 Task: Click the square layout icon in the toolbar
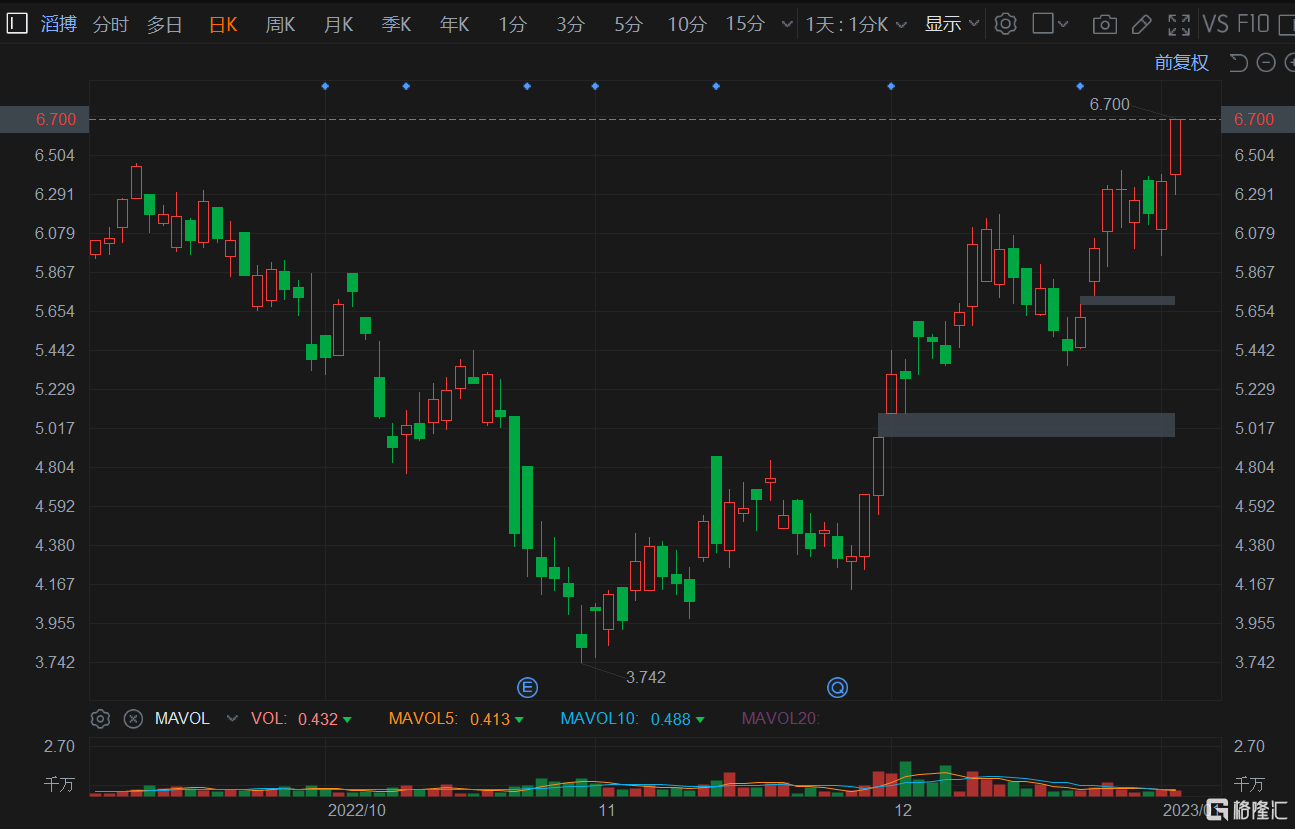point(1043,24)
